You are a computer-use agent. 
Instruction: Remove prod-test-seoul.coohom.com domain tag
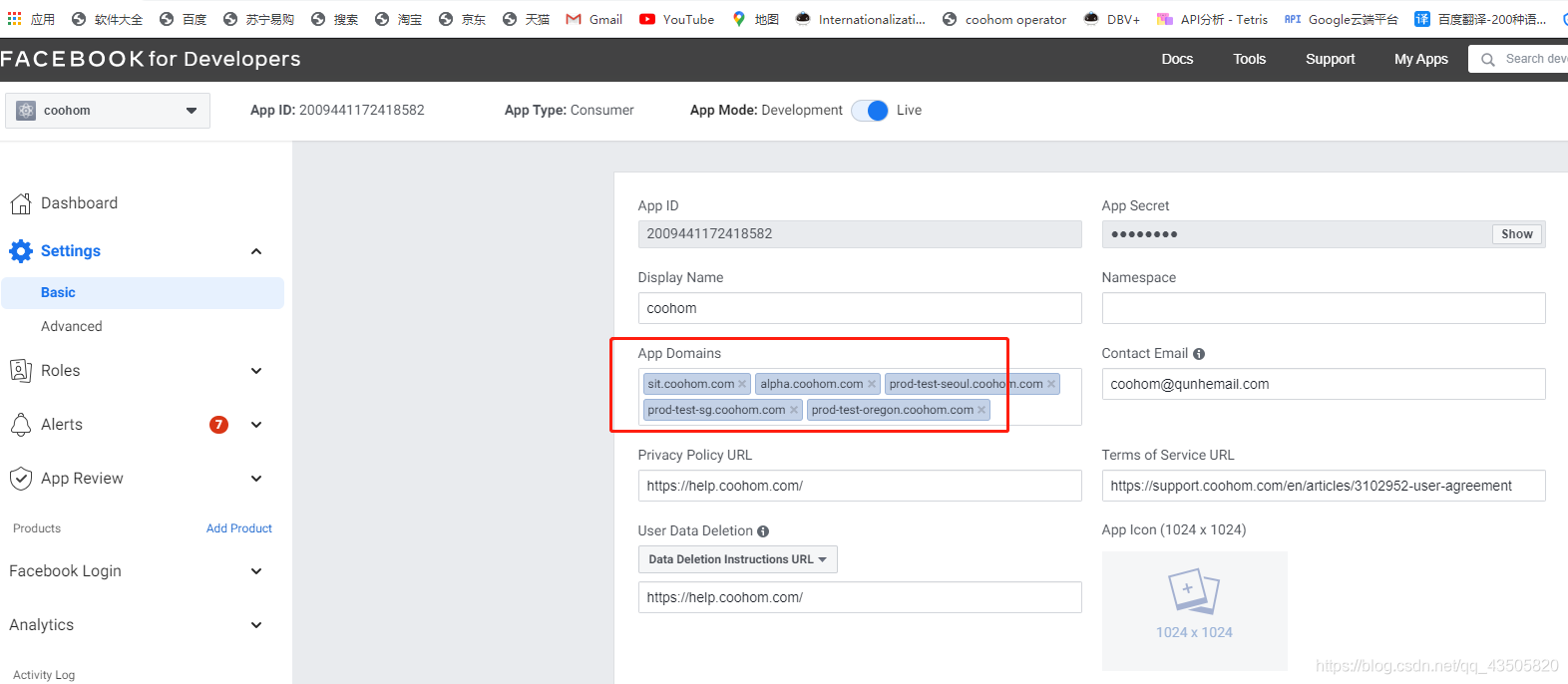(1051, 384)
